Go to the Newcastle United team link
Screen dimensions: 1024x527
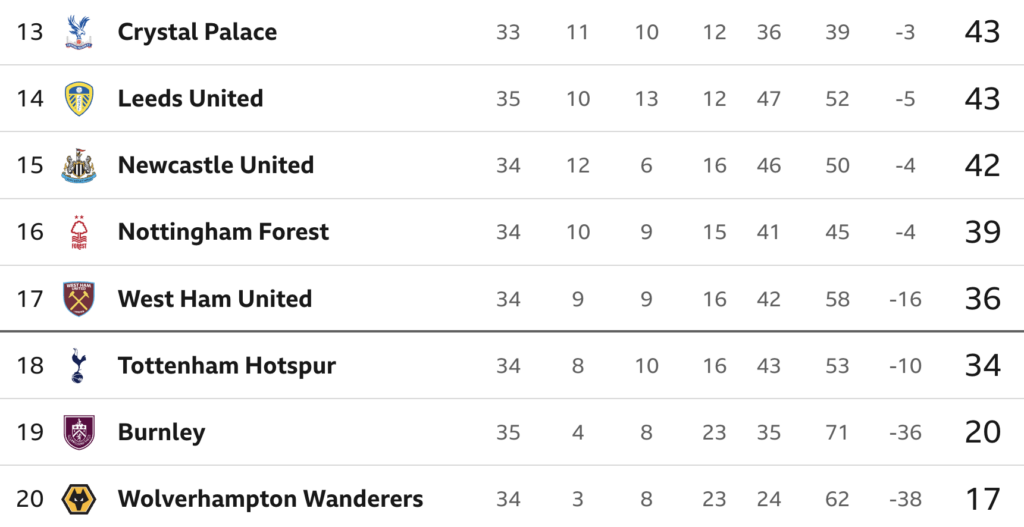point(216,165)
